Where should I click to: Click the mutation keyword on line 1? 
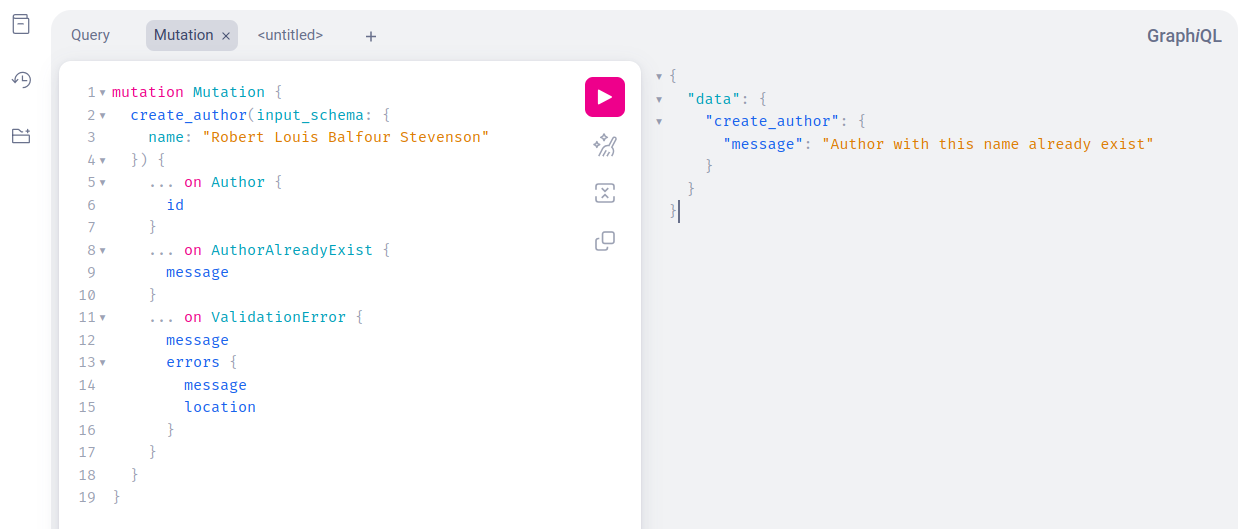coord(148,92)
